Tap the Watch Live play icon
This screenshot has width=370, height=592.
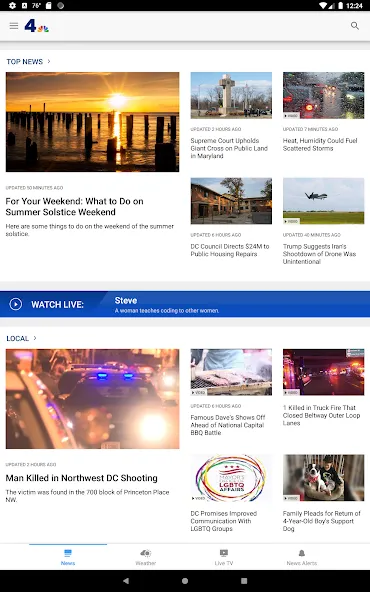pos(15,304)
